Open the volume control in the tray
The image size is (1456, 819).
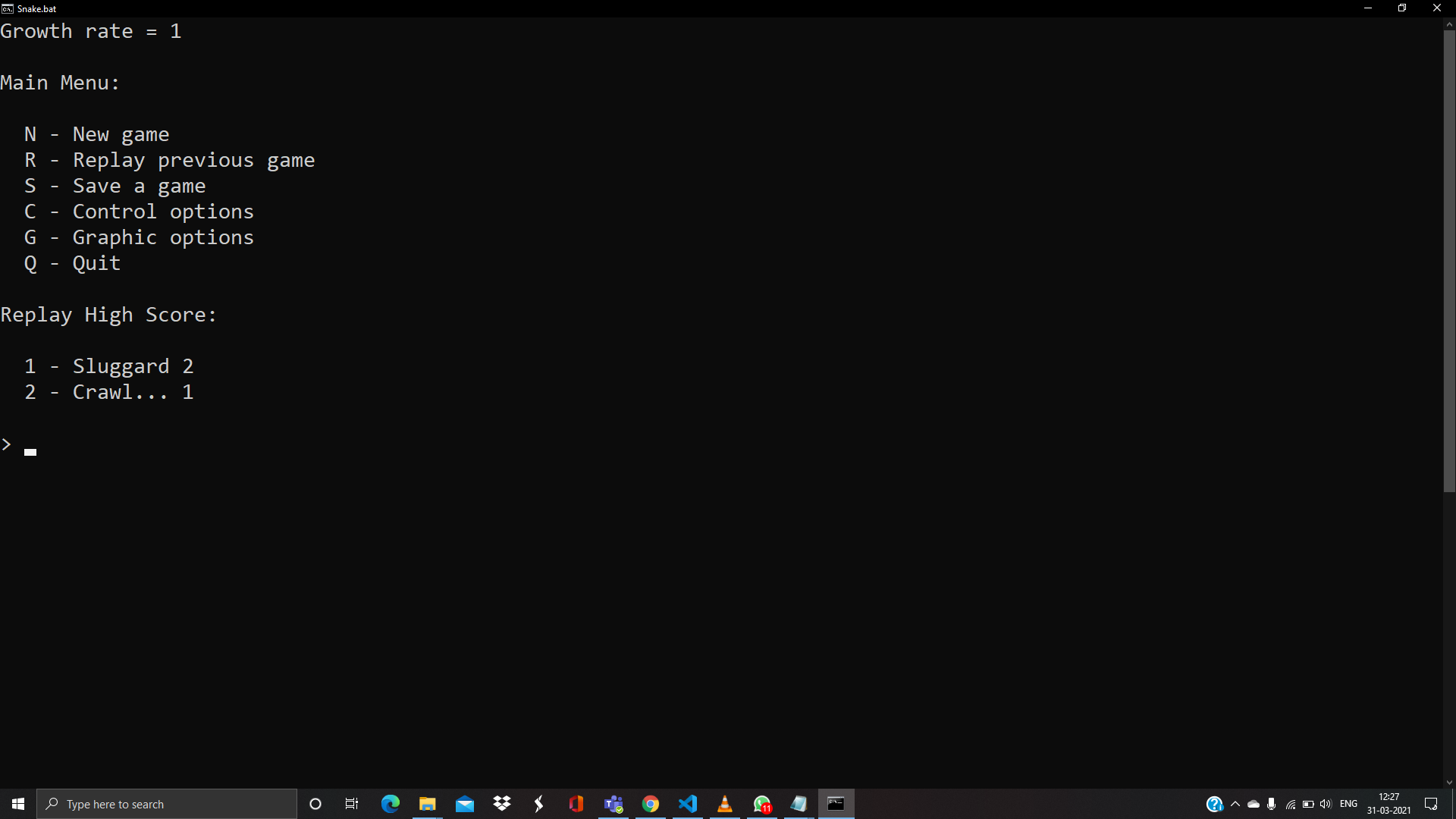point(1326,804)
